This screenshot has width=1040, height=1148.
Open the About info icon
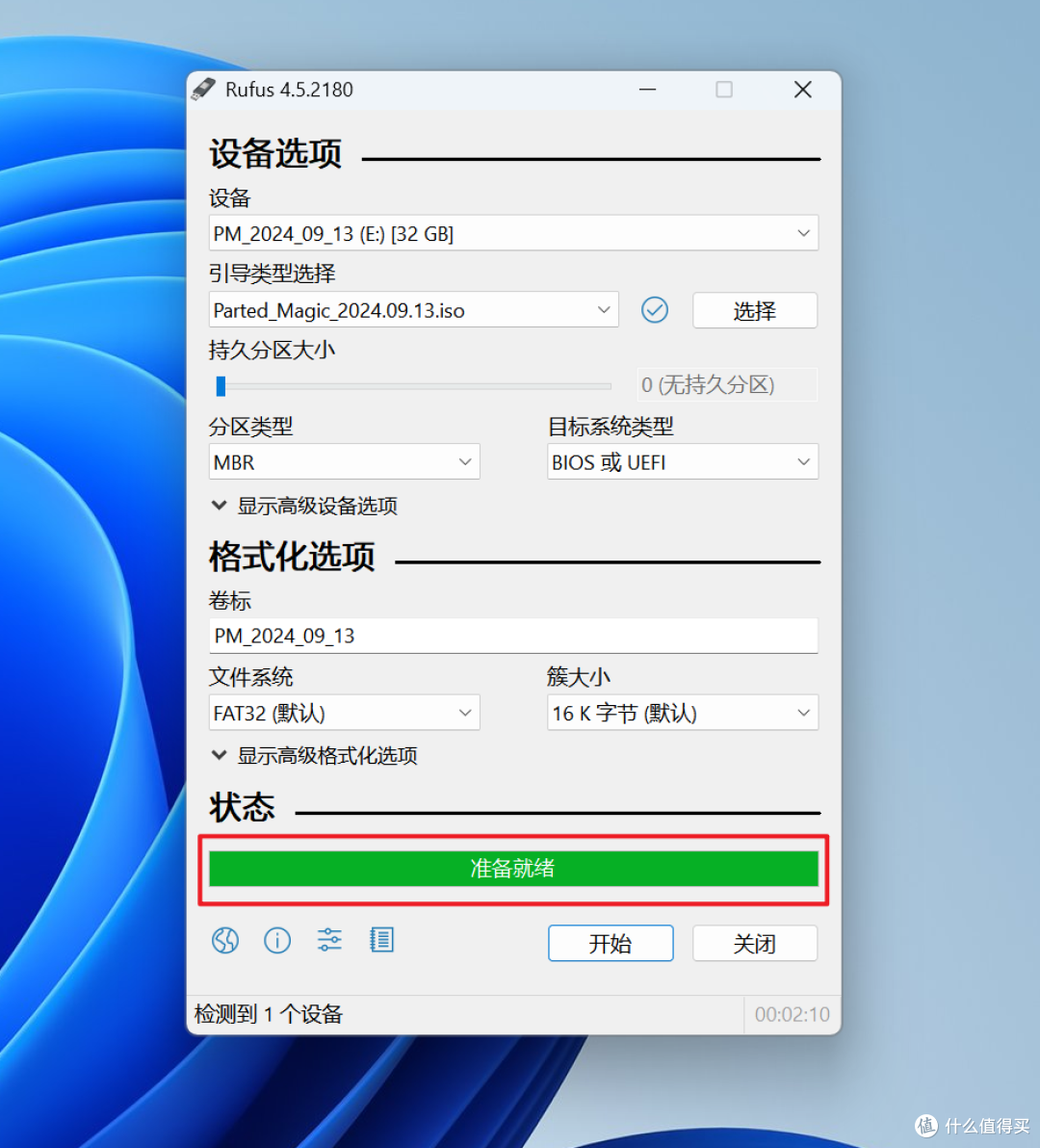[x=277, y=940]
